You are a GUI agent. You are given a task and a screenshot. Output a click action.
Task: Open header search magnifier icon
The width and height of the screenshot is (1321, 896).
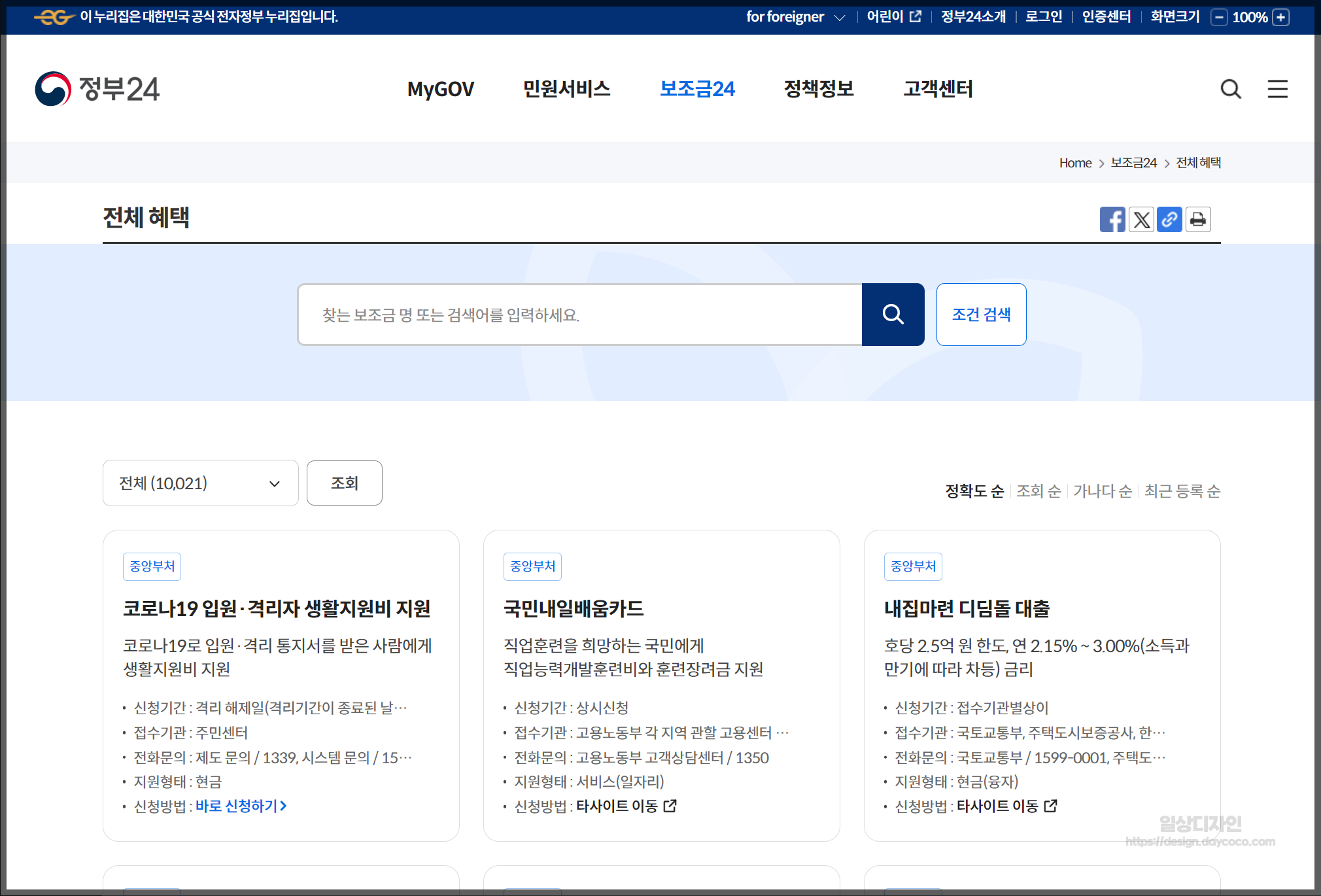[1231, 89]
